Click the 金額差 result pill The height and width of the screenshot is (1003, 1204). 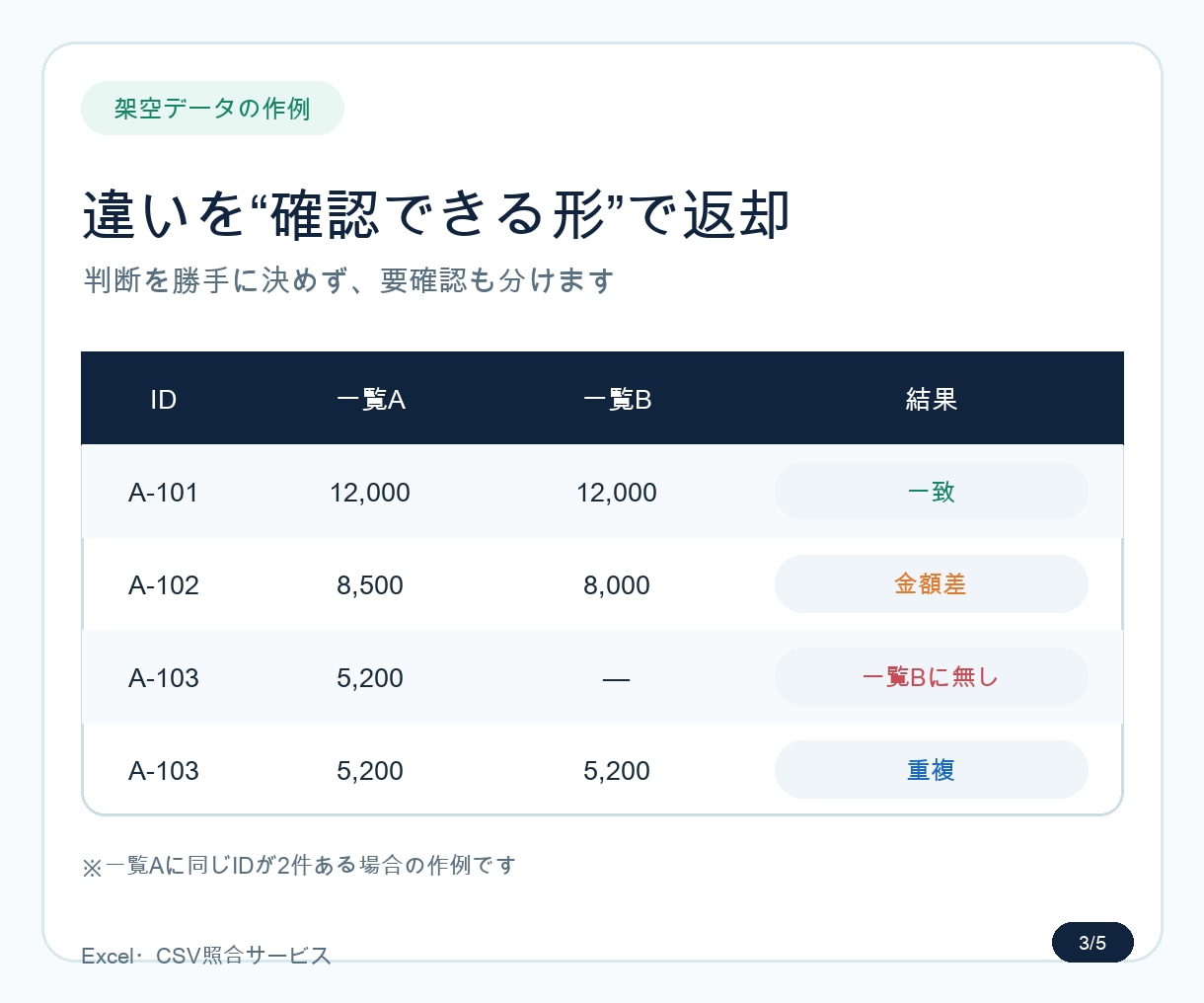[x=932, y=584]
